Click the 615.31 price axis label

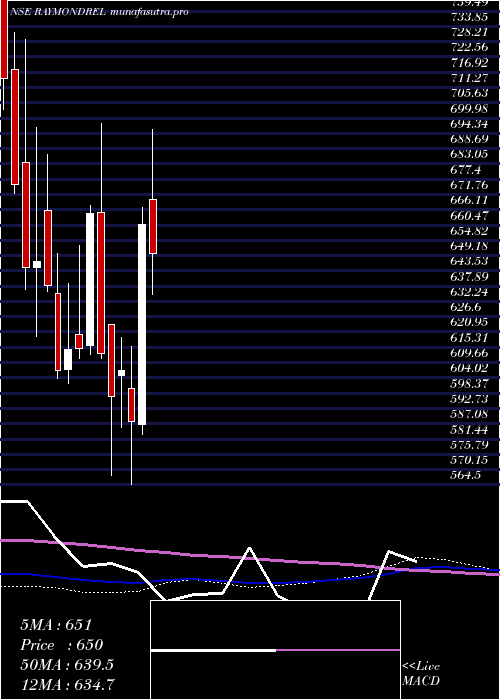[x=470, y=338]
